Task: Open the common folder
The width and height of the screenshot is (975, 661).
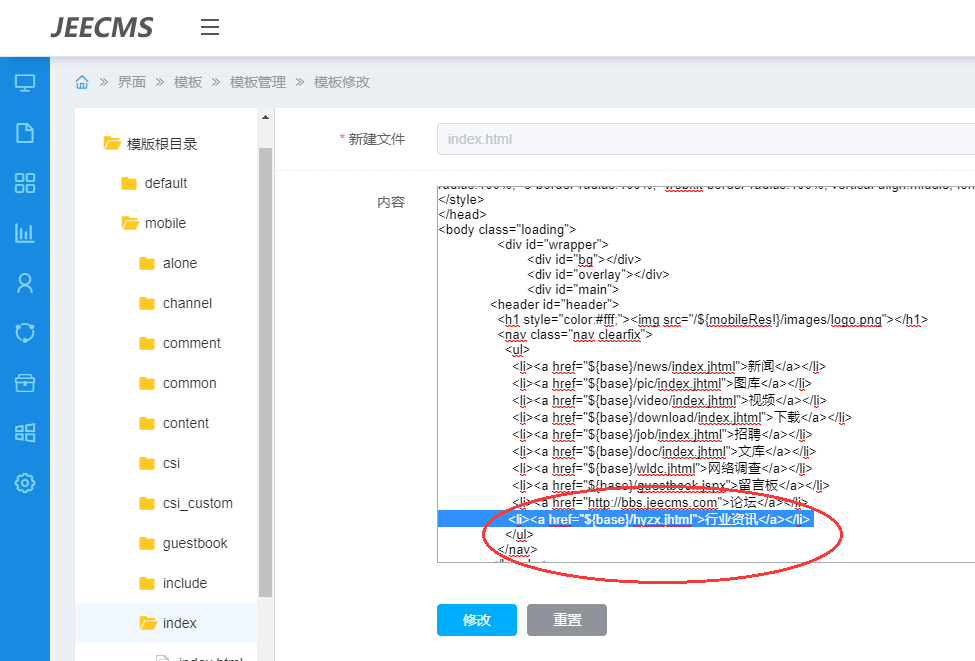Action: coord(190,384)
